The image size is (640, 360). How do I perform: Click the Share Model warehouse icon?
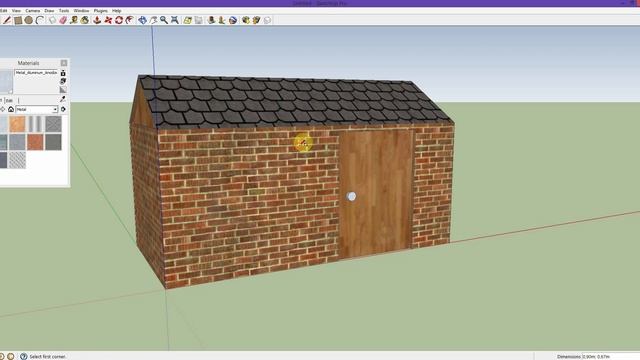(256, 20)
